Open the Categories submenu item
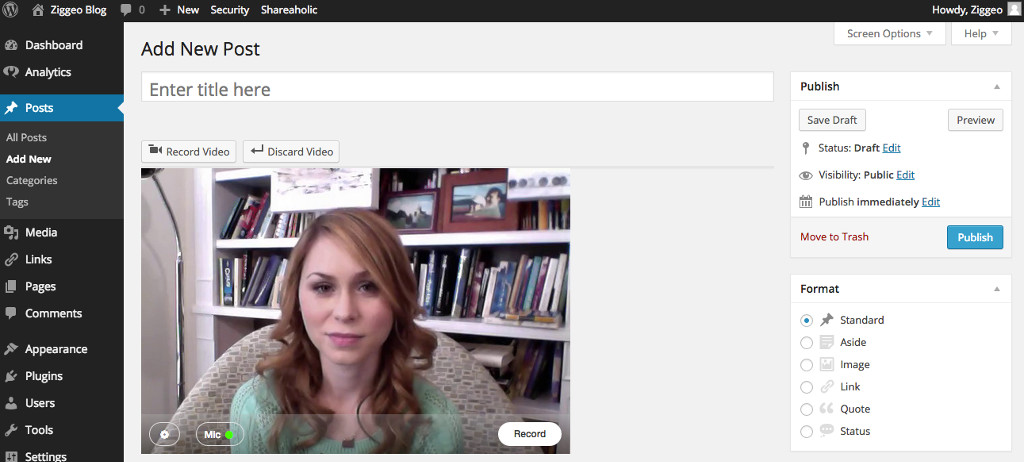 (x=31, y=180)
